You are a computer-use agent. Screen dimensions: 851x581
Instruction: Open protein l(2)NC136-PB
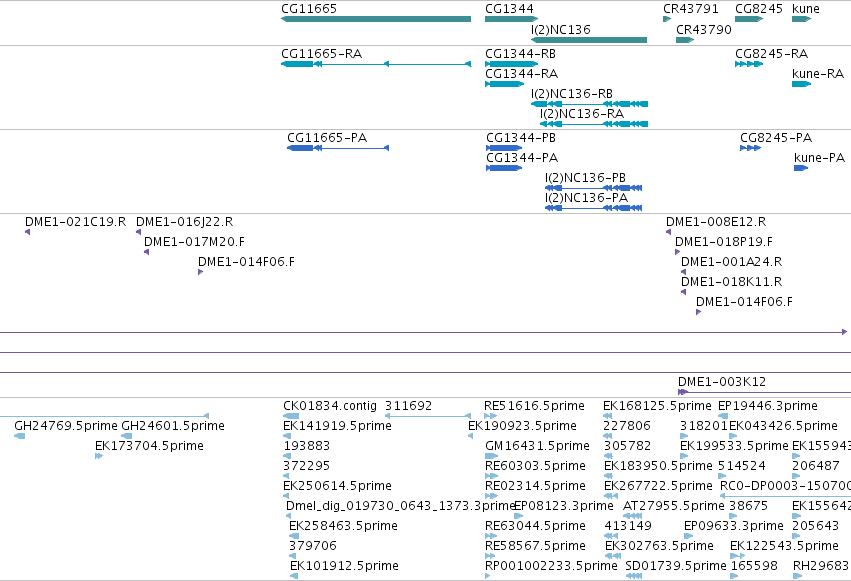[x=585, y=178]
